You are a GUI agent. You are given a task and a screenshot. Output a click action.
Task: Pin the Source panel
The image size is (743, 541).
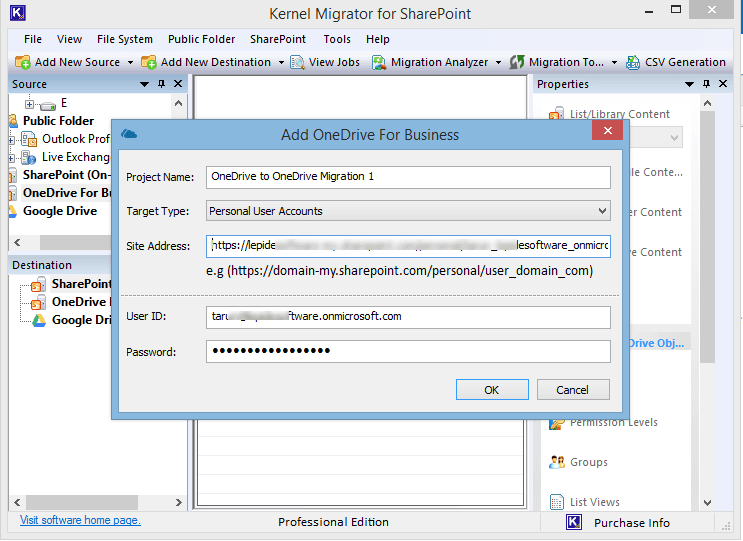[162, 84]
